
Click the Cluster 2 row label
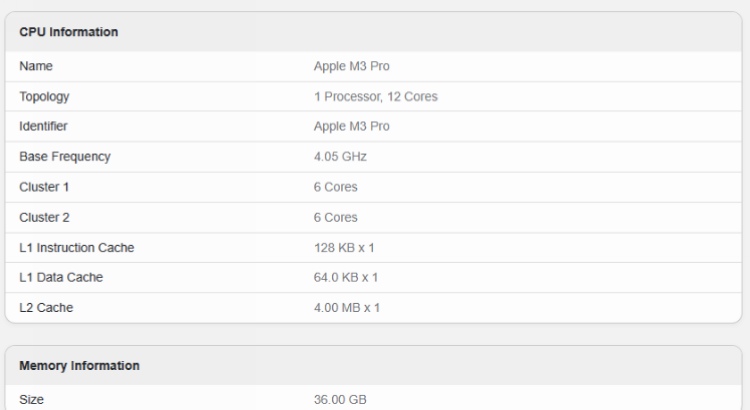(x=45, y=217)
